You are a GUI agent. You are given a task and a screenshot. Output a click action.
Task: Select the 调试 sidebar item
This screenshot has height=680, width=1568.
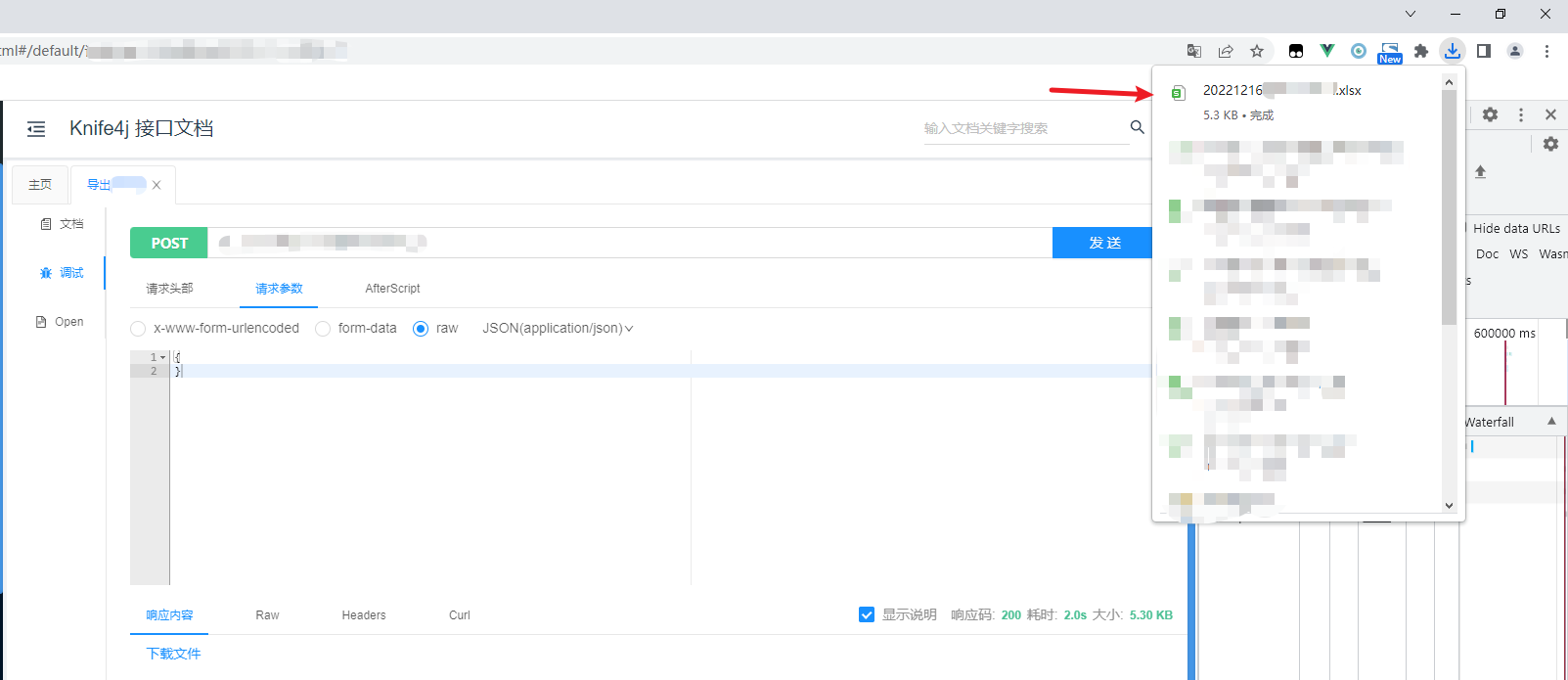click(x=62, y=273)
